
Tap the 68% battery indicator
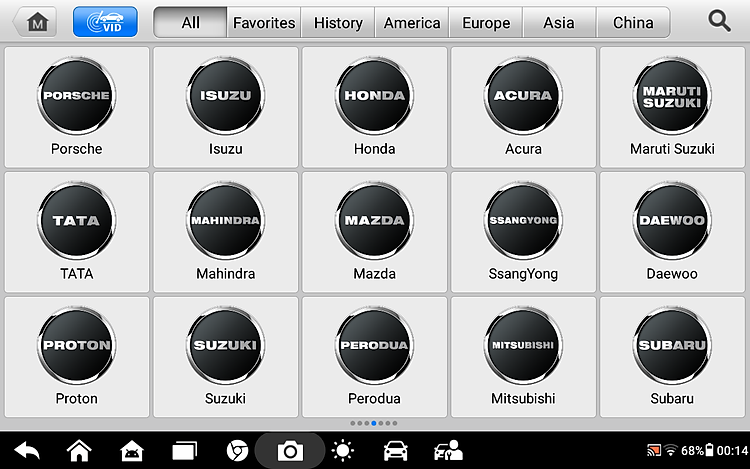click(697, 450)
